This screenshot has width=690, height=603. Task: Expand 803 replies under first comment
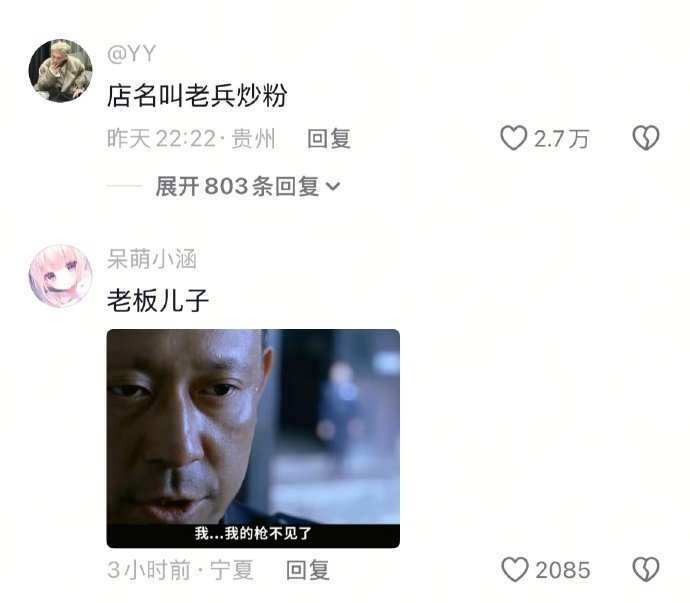coord(248,186)
